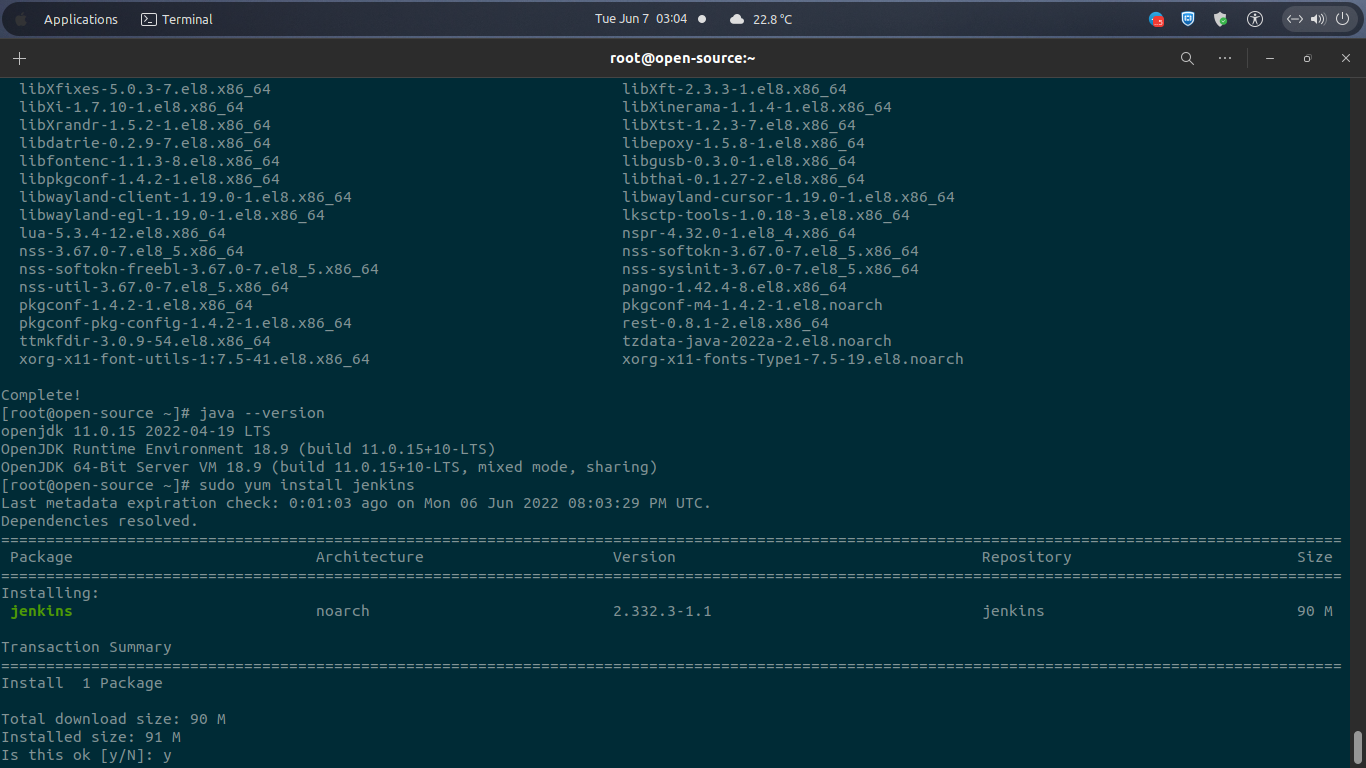Screen dimensions: 1366x768
Task: Click the tzdata-java-2022a-2.el8.noarch entry
Action: [x=757, y=341]
